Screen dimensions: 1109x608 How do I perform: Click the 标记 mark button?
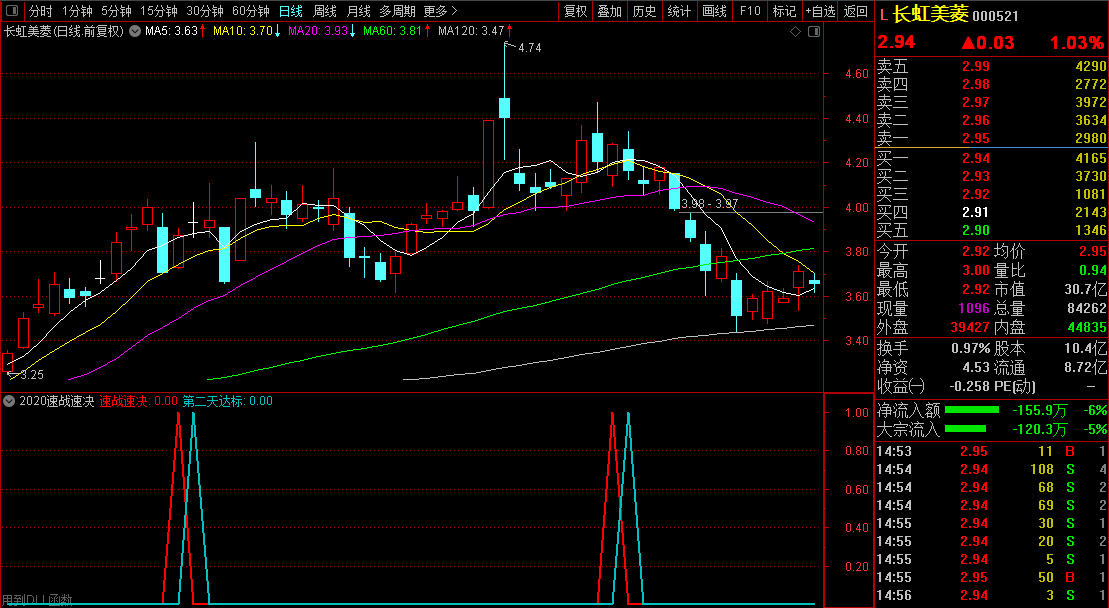click(784, 11)
